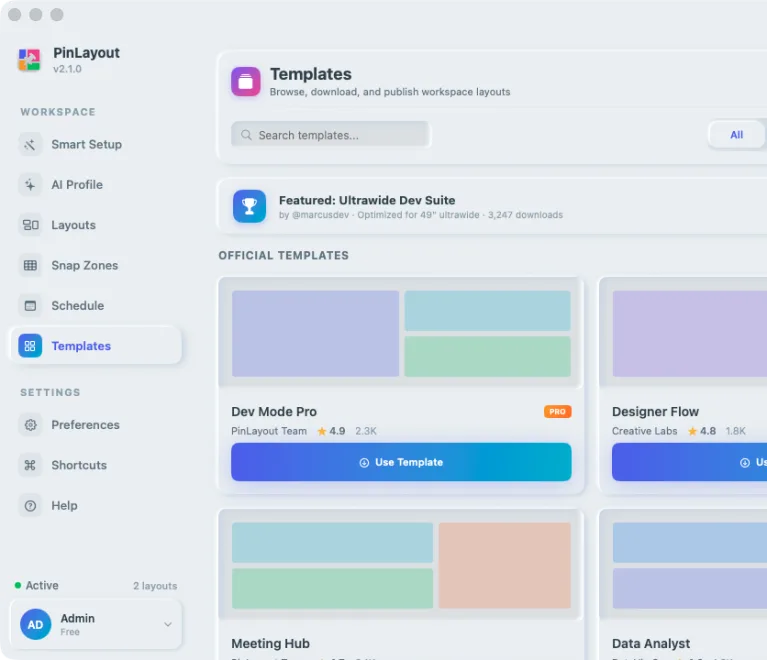Click the Help question mark icon
Viewport: 767px width, 660px height.
tap(30, 506)
